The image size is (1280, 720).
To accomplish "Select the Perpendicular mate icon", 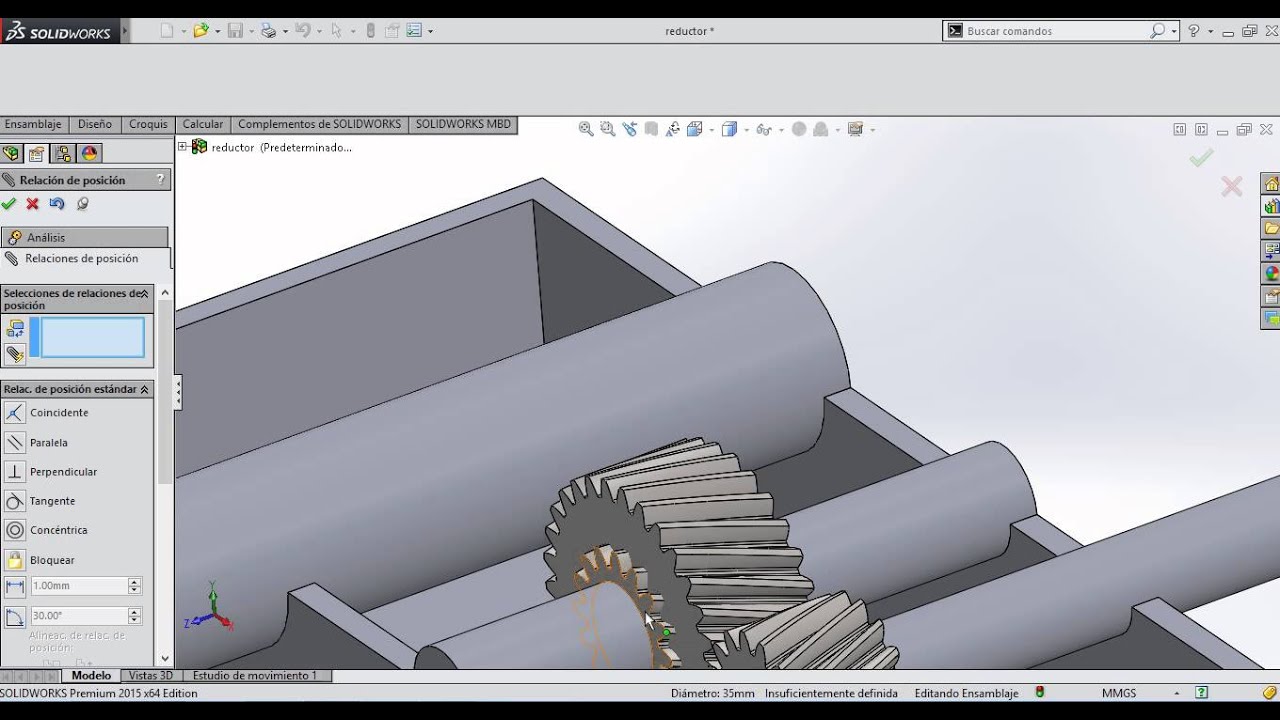I will pos(15,471).
